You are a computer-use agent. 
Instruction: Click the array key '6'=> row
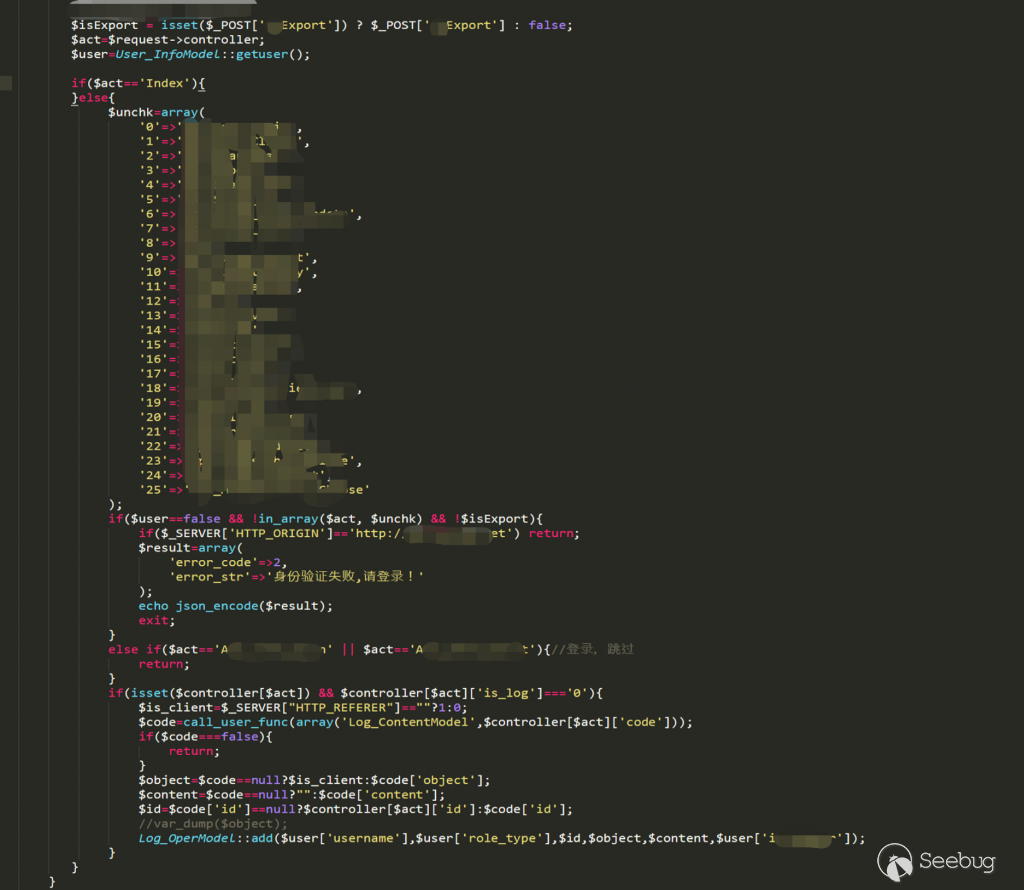pos(250,214)
